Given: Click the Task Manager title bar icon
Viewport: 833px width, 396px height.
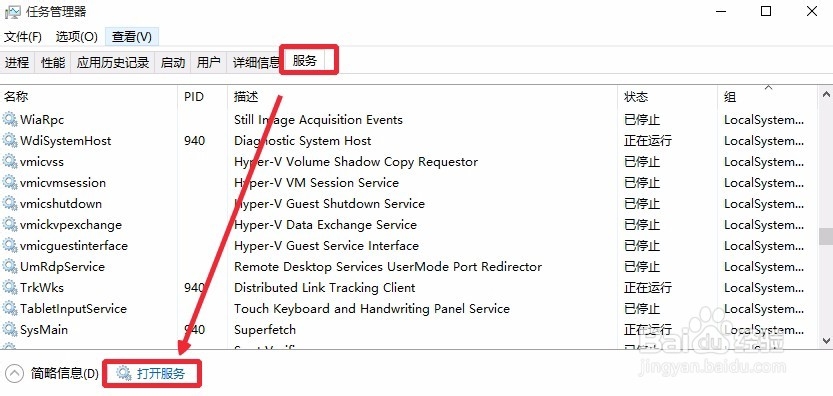Looking at the screenshot, I should click(13, 12).
